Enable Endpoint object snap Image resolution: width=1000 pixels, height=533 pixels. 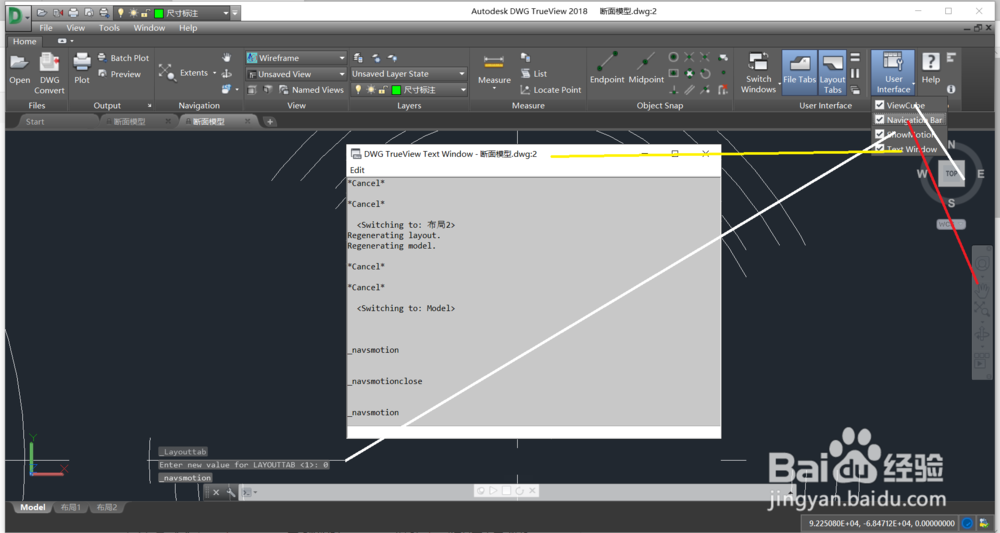coord(607,68)
